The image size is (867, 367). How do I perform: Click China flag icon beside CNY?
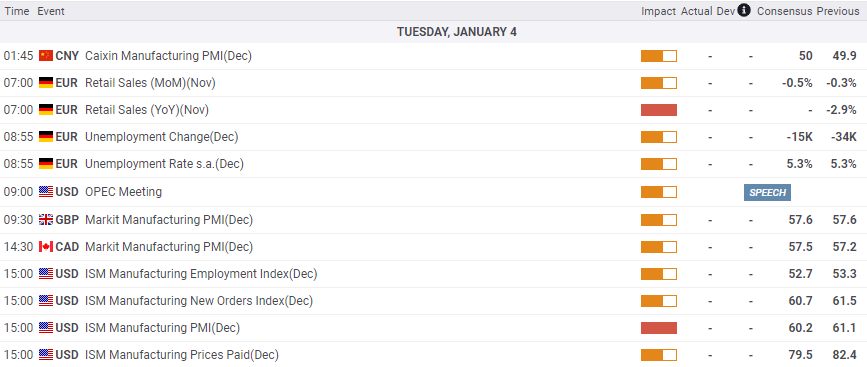click(x=46, y=56)
